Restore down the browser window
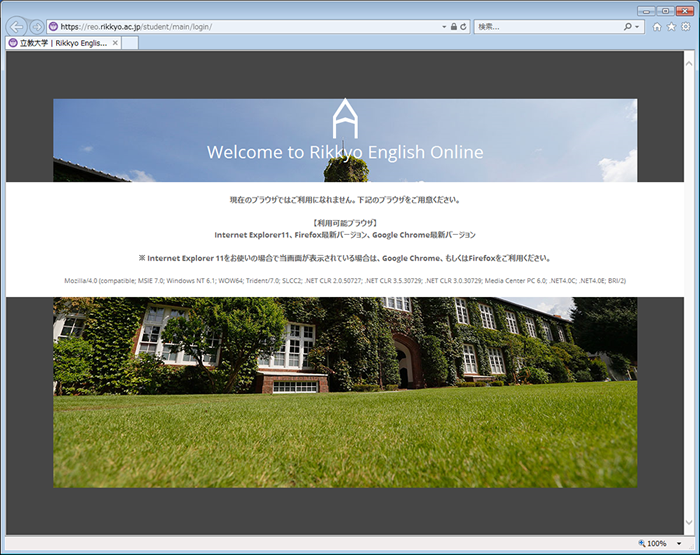Viewport: 700px width, 555px height. pos(665,11)
